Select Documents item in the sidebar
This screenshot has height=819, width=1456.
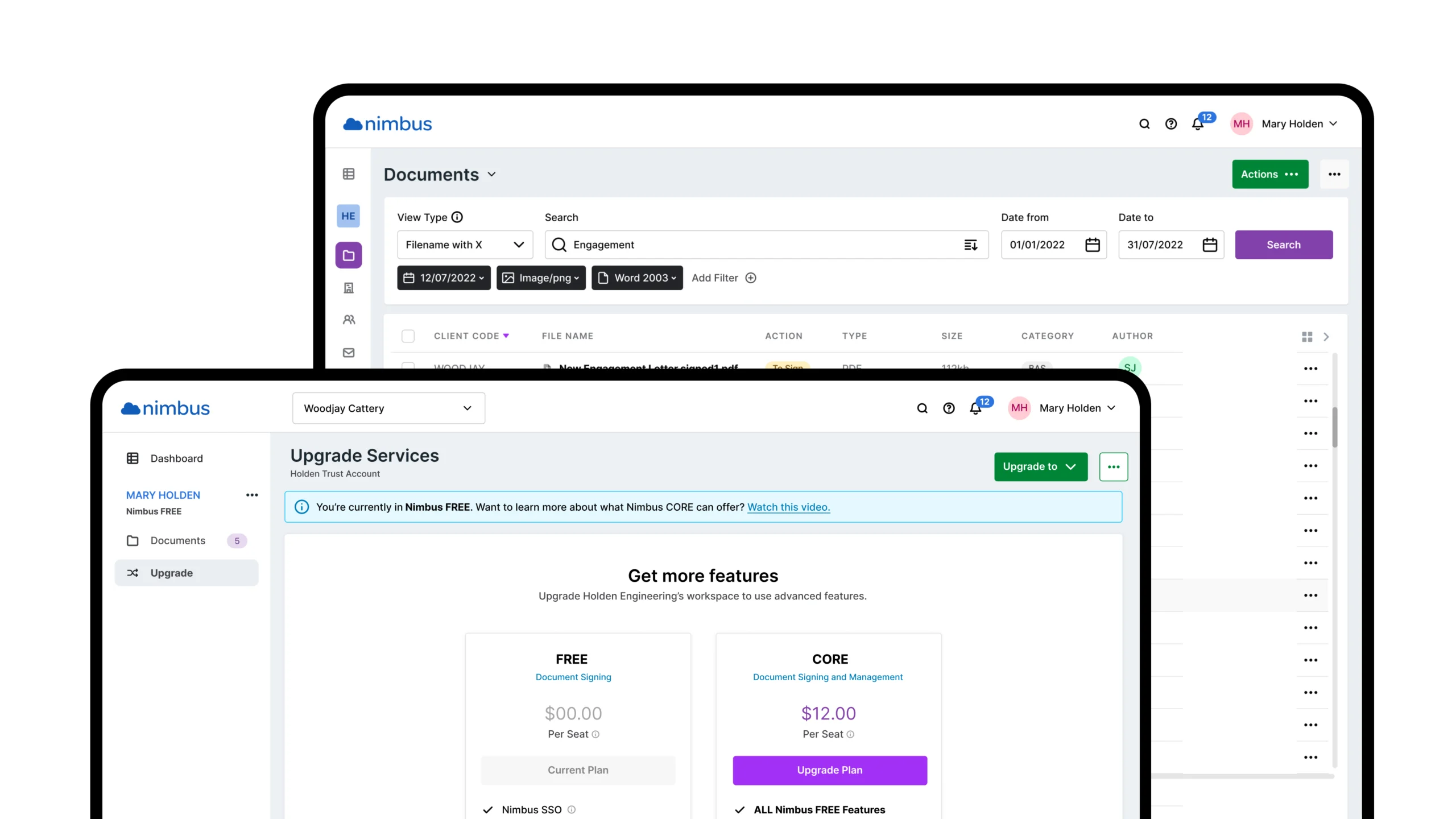click(x=177, y=541)
